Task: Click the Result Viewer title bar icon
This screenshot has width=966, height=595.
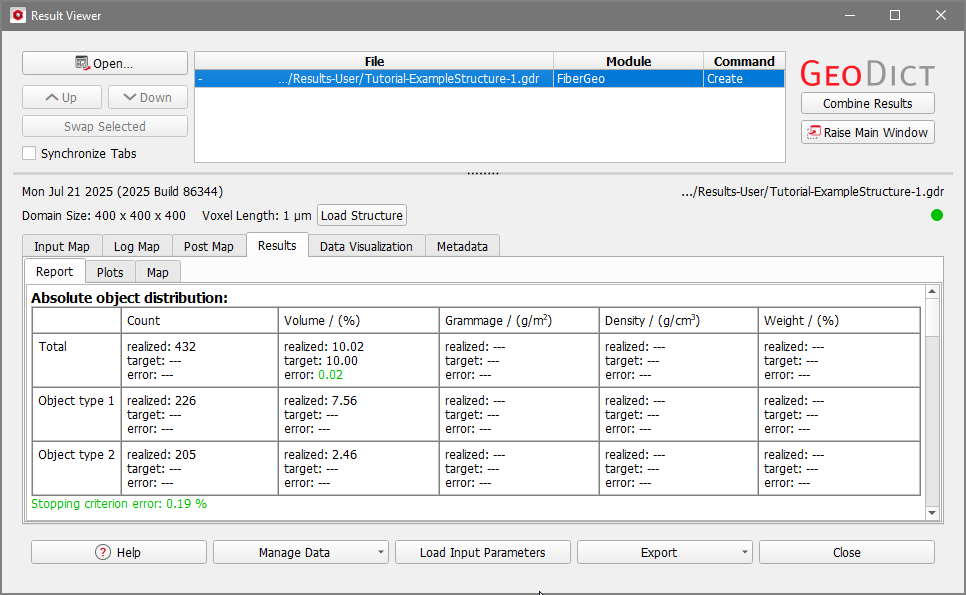Action: click(x=17, y=15)
